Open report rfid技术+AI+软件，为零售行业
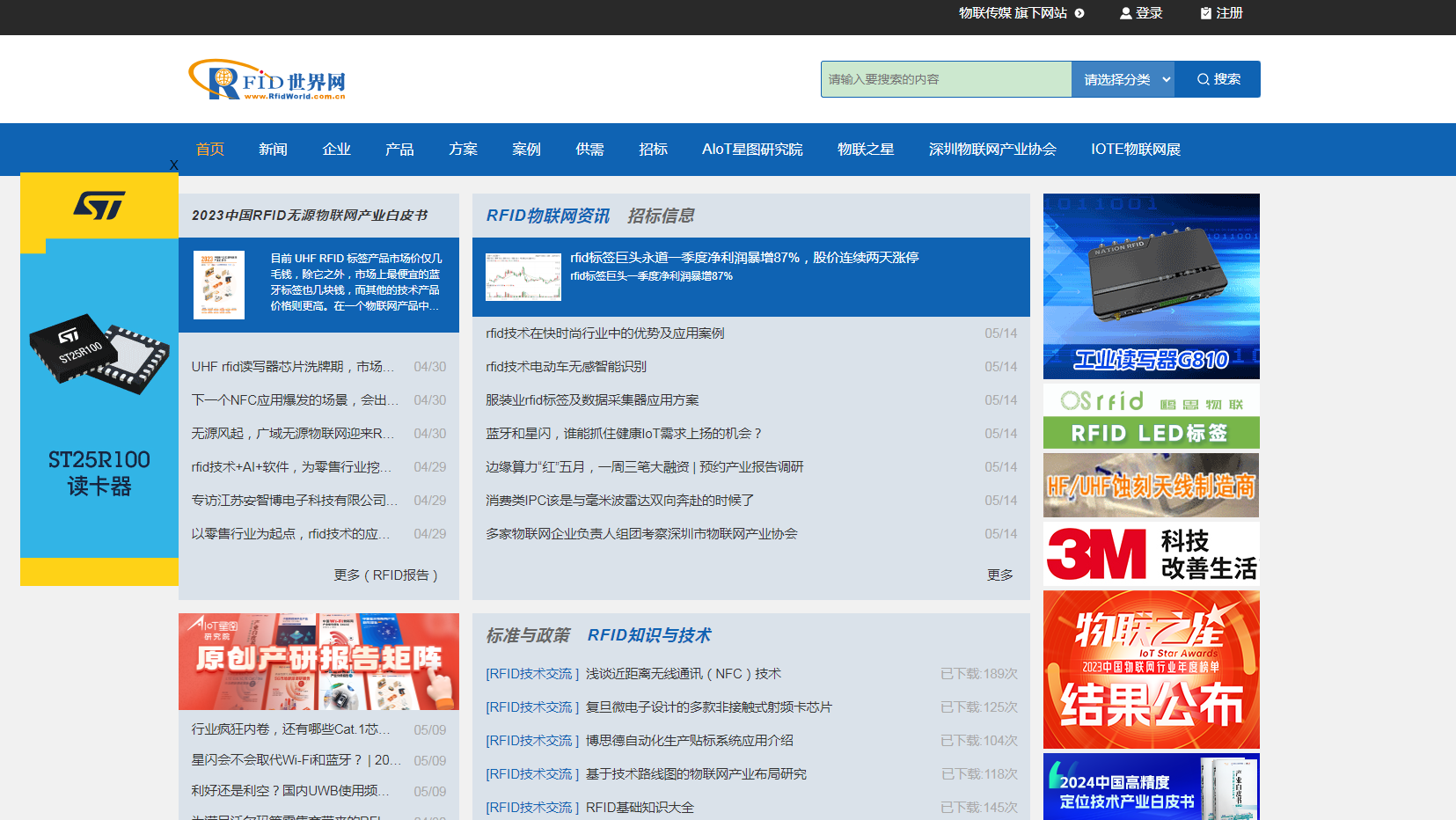1456x820 pixels. click(x=291, y=467)
